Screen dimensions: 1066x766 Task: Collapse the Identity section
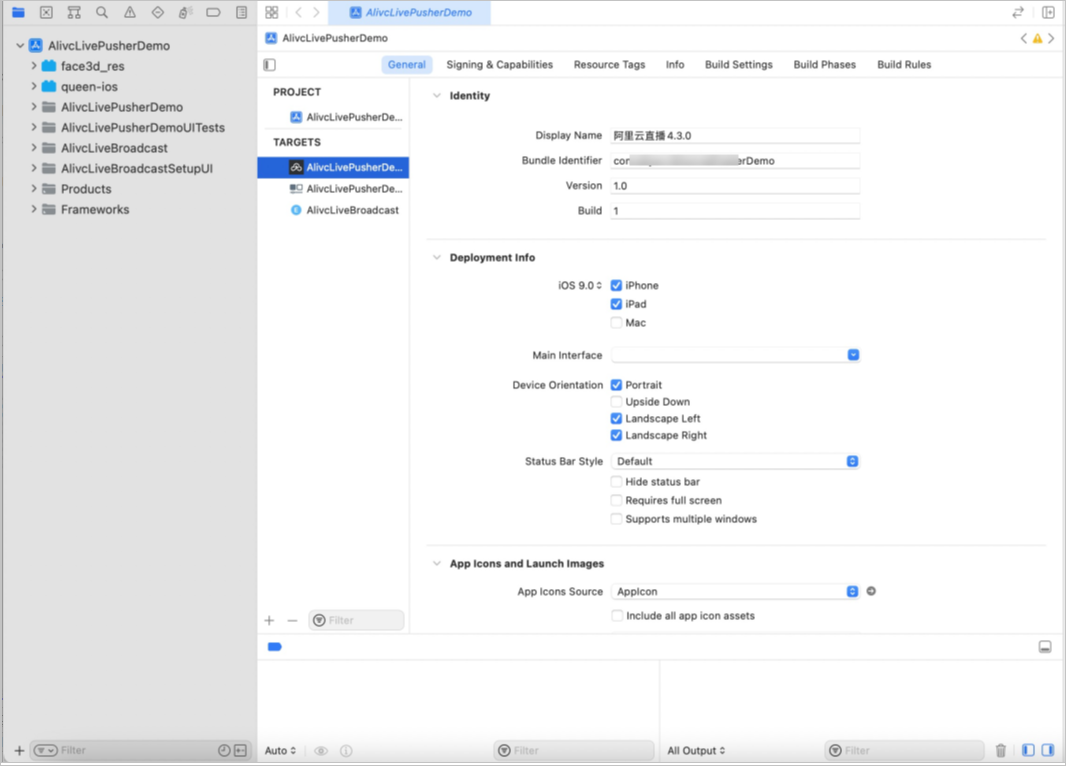436,96
